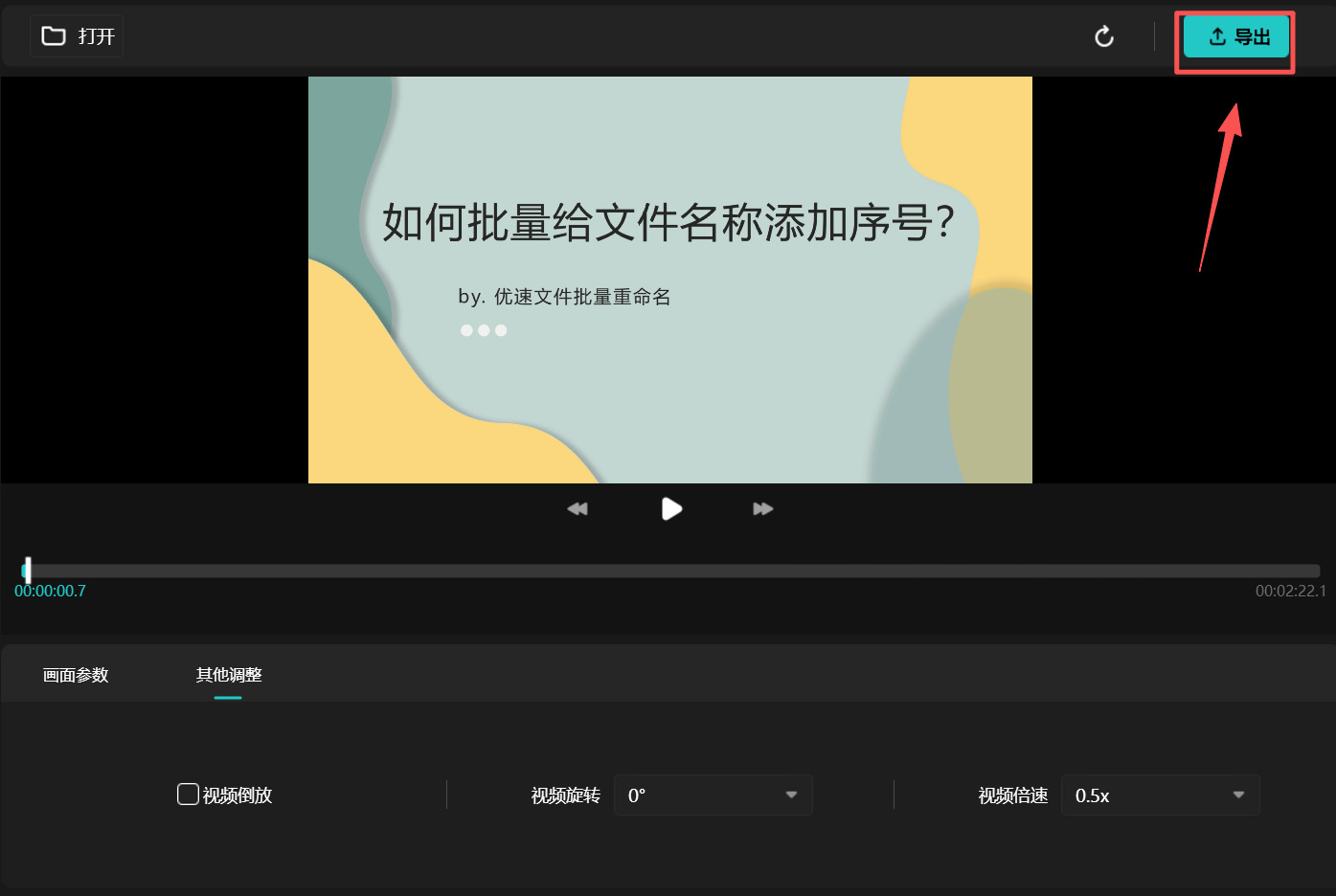Enable the 视频倒放 reverse playback checkbox

click(x=188, y=795)
